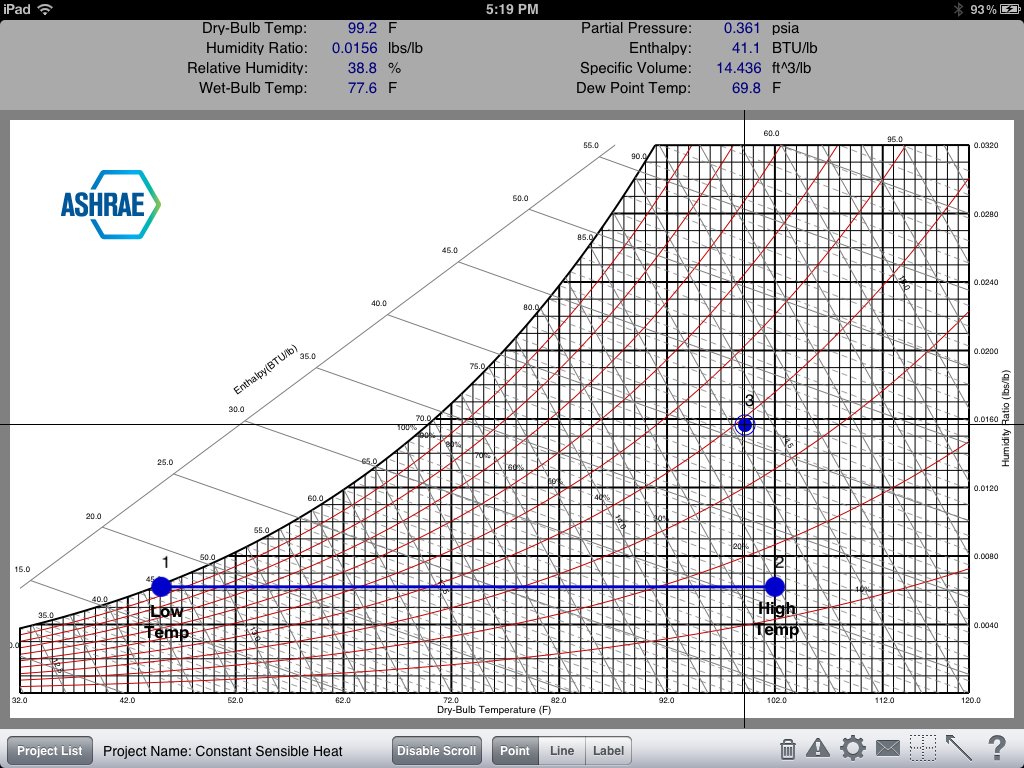Tap the Humidity Ratio (lbs/lb) axis label
Viewport: 1024px width, 768px height.
pos(1006,419)
